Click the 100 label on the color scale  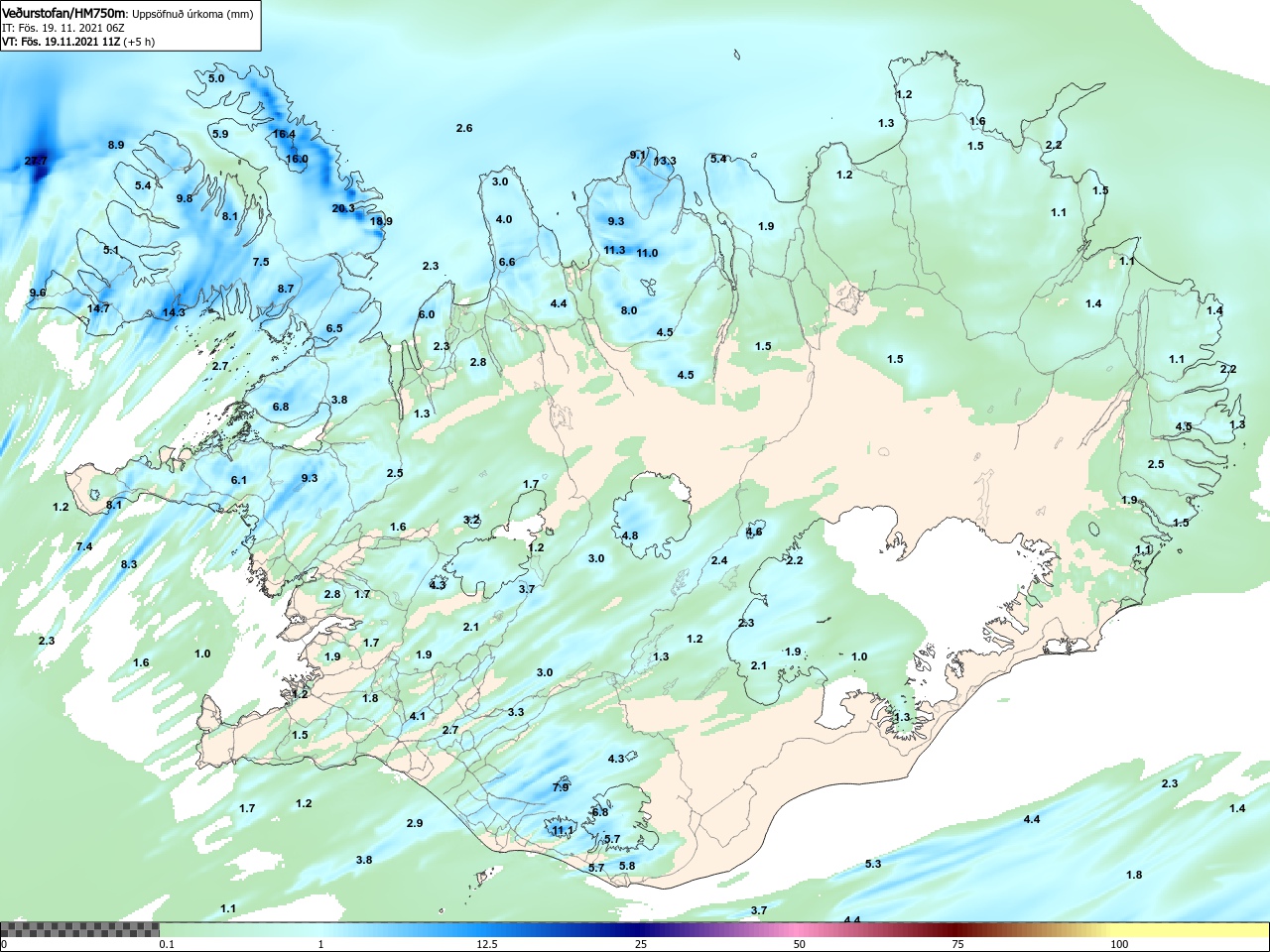(1120, 944)
